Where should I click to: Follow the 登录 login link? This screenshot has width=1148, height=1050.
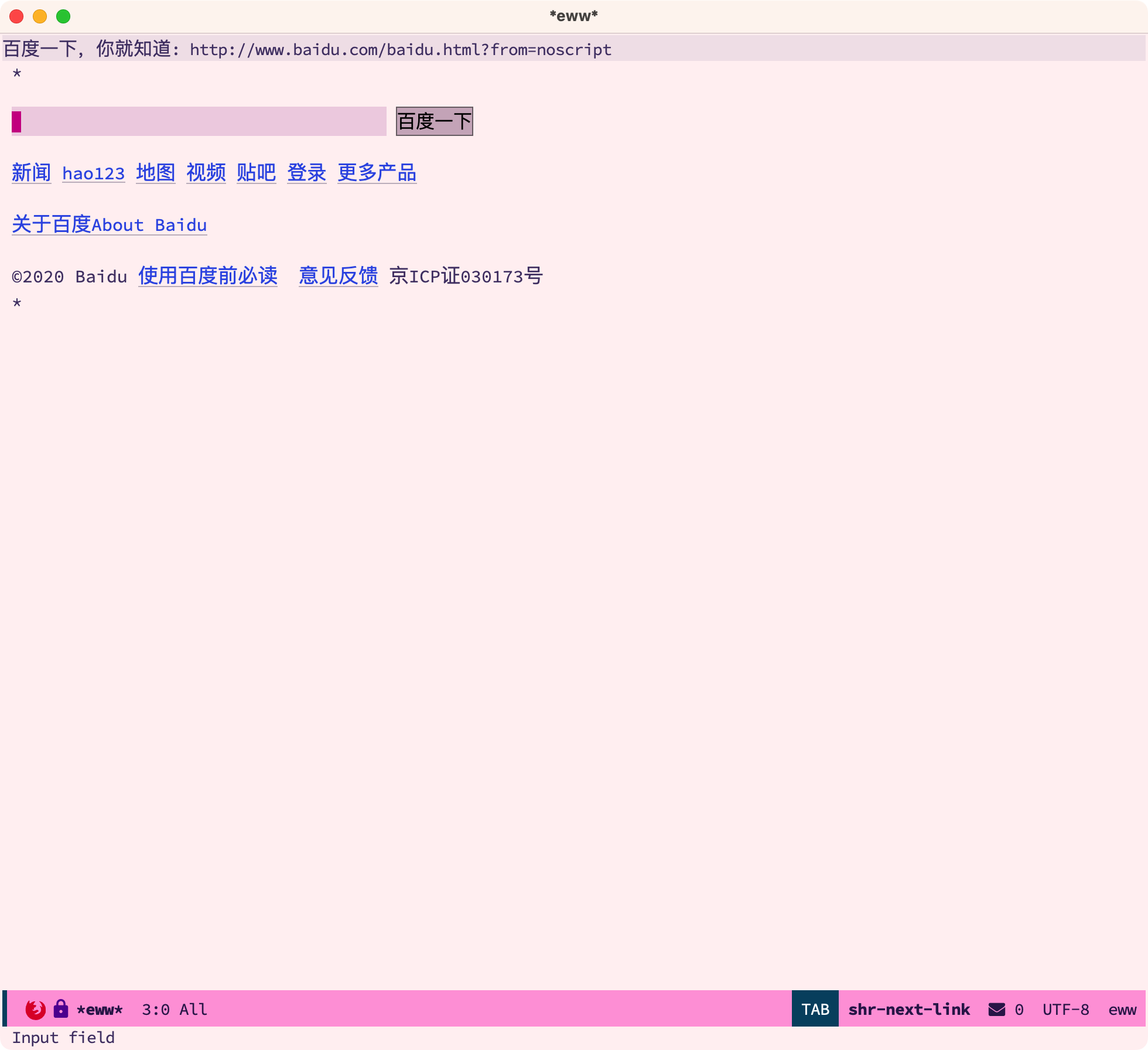click(x=307, y=173)
